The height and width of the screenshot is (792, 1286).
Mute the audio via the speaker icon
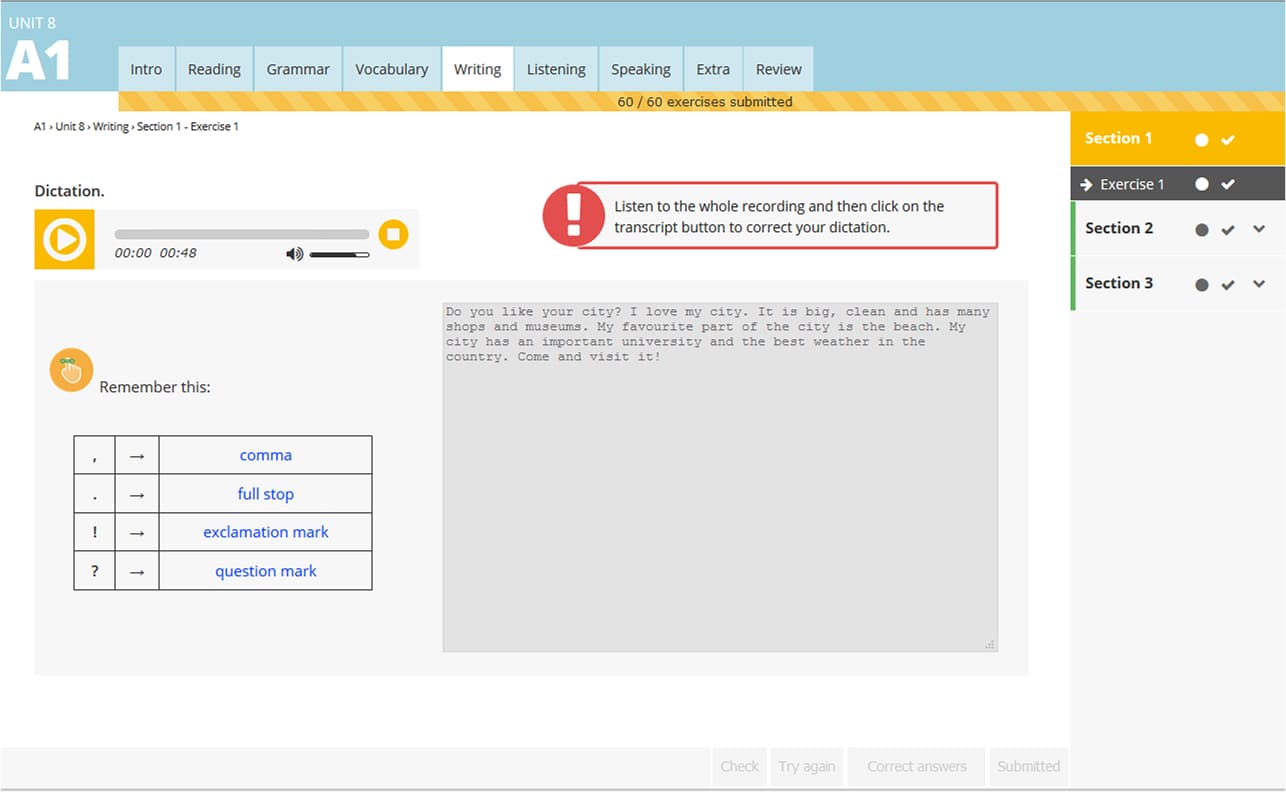click(x=294, y=254)
